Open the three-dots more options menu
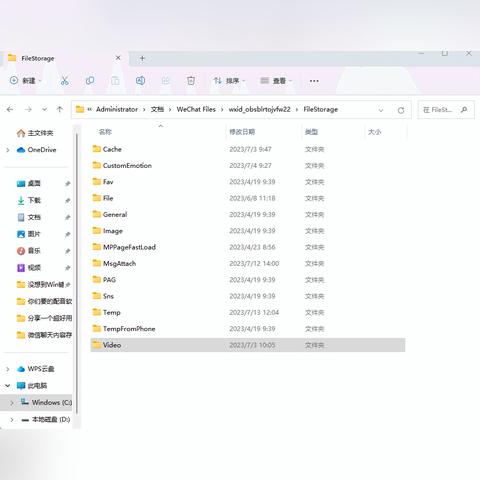The image size is (480, 480). (314, 81)
